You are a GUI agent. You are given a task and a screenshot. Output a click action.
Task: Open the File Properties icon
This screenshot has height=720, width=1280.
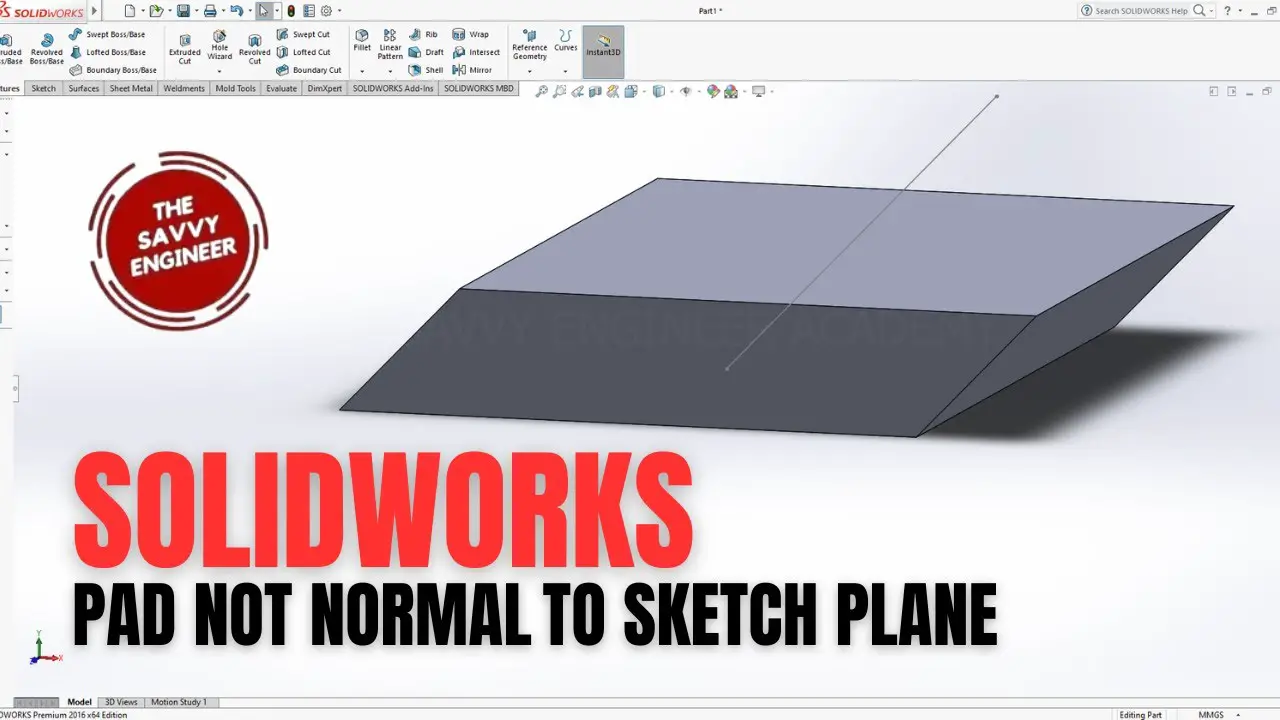(x=309, y=11)
